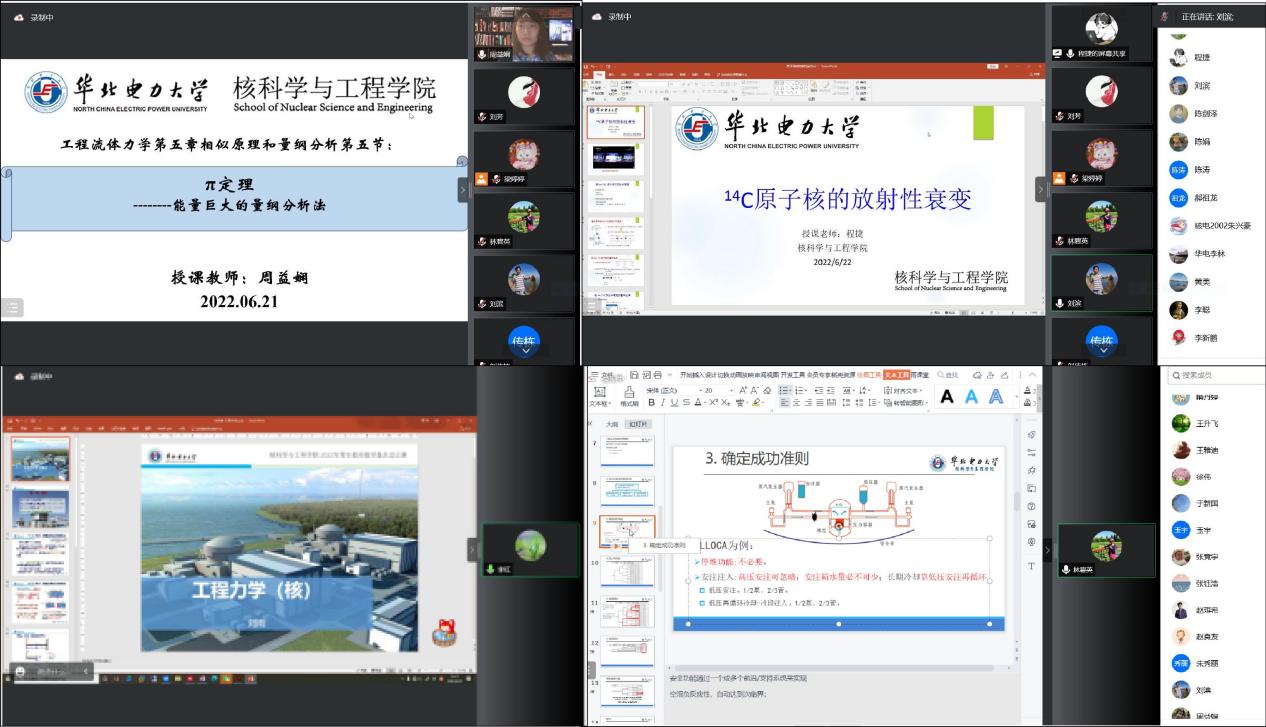Switch to the 大纲 outline tab in WPS
The image size is (1266, 727).
click(611, 424)
